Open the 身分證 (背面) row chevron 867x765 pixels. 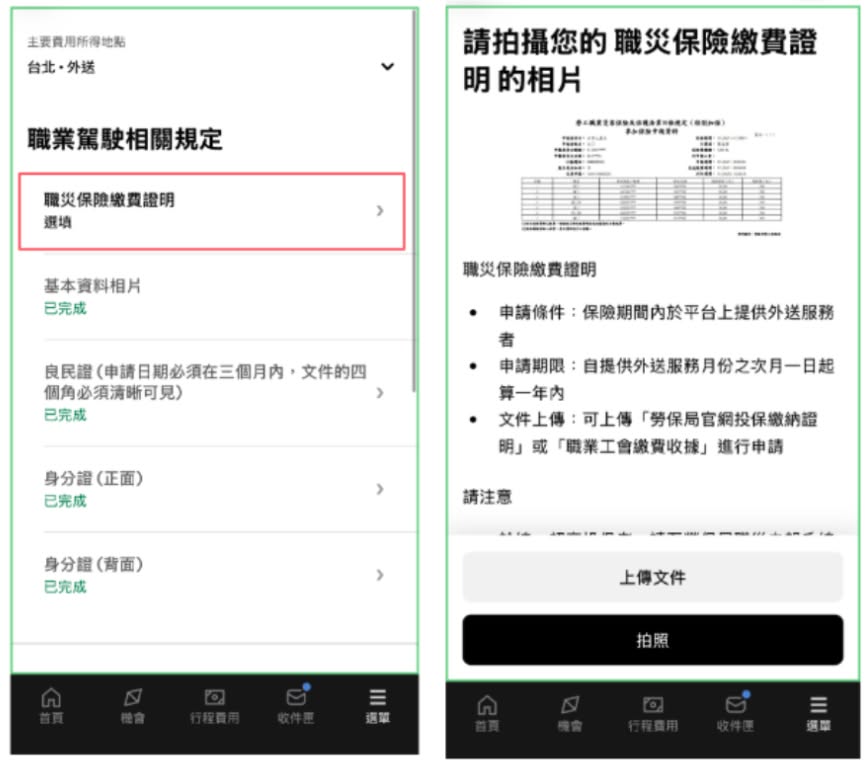[380, 575]
